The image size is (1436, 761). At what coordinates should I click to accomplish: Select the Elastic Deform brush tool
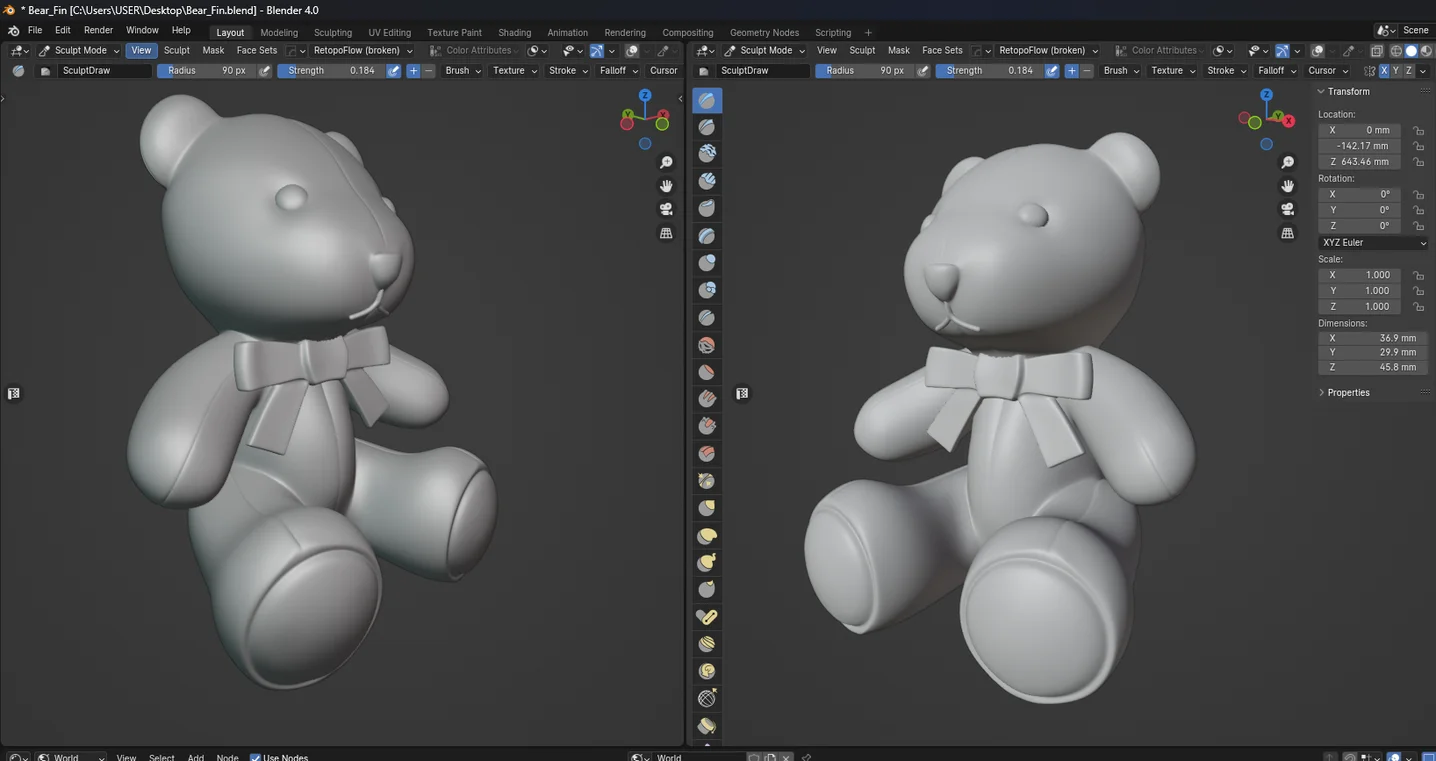click(707, 536)
